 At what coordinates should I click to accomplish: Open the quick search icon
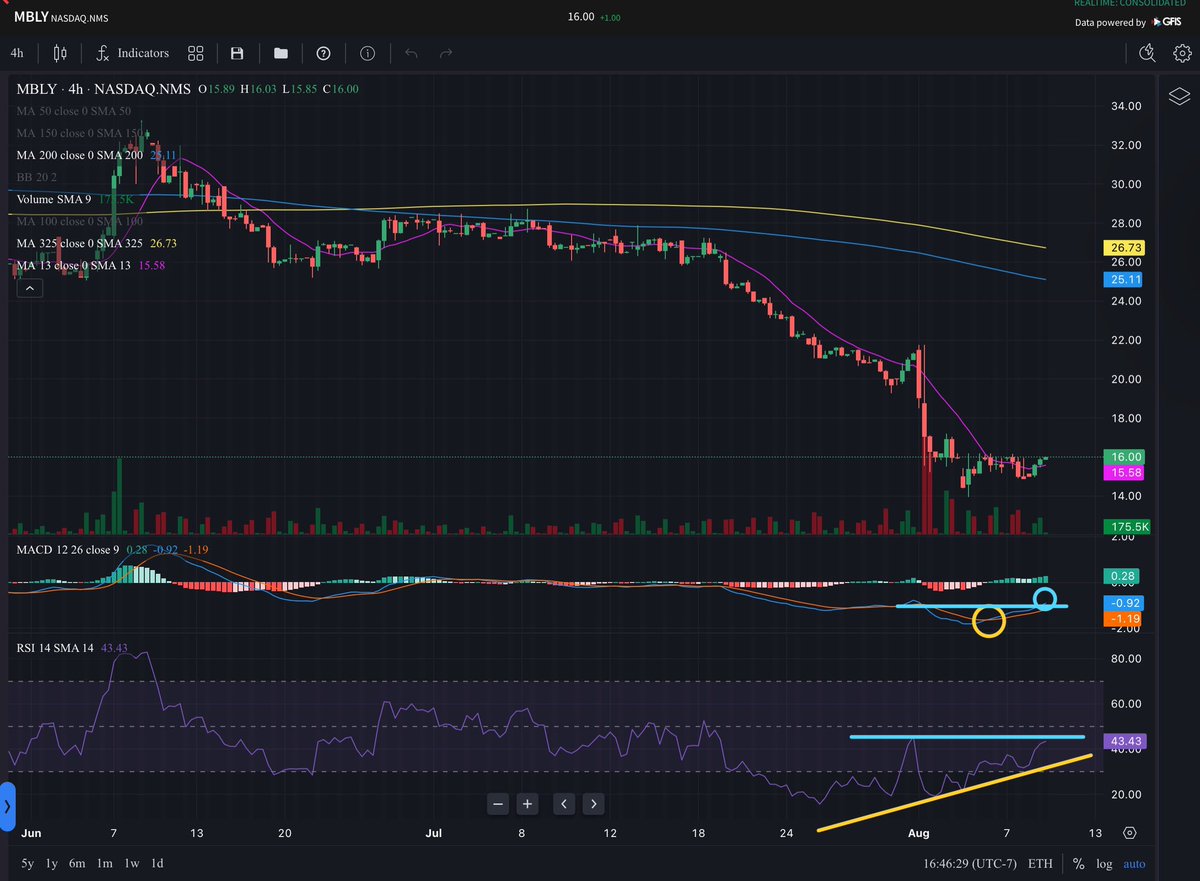1146,53
